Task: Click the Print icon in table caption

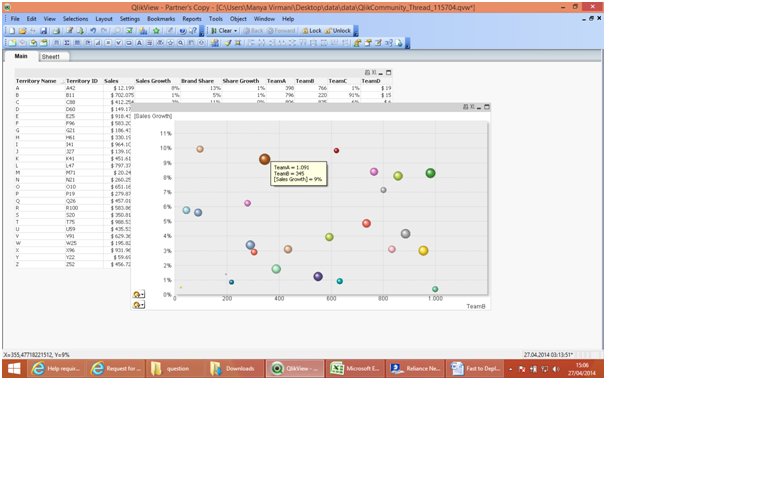Action: pyautogui.click(x=367, y=72)
